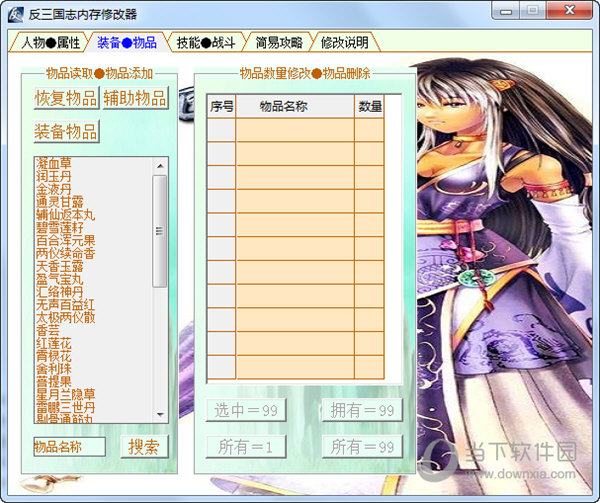Image resolution: width=600 pixels, height=503 pixels.
Task: Select 香芸 in the item list
Action: click(x=48, y=330)
